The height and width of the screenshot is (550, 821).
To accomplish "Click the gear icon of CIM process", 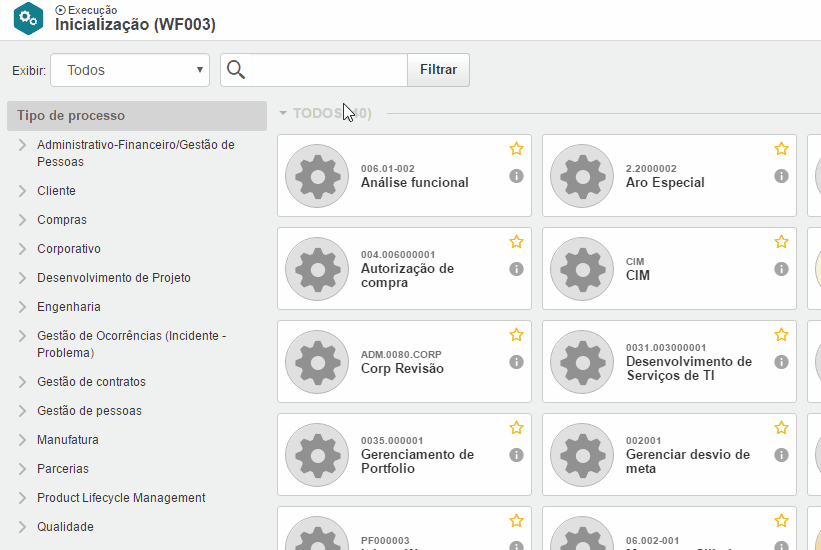I will pyautogui.click(x=582, y=268).
